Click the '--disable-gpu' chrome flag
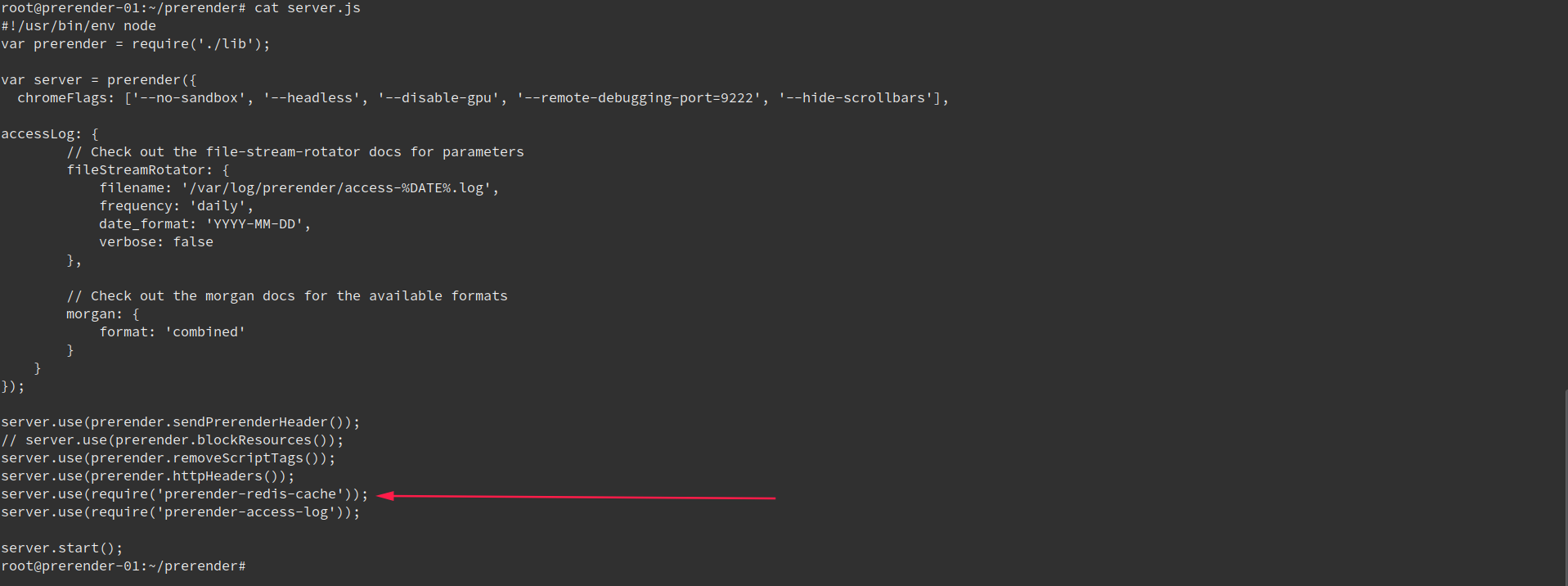This screenshot has height=586, width=1568. point(438,98)
